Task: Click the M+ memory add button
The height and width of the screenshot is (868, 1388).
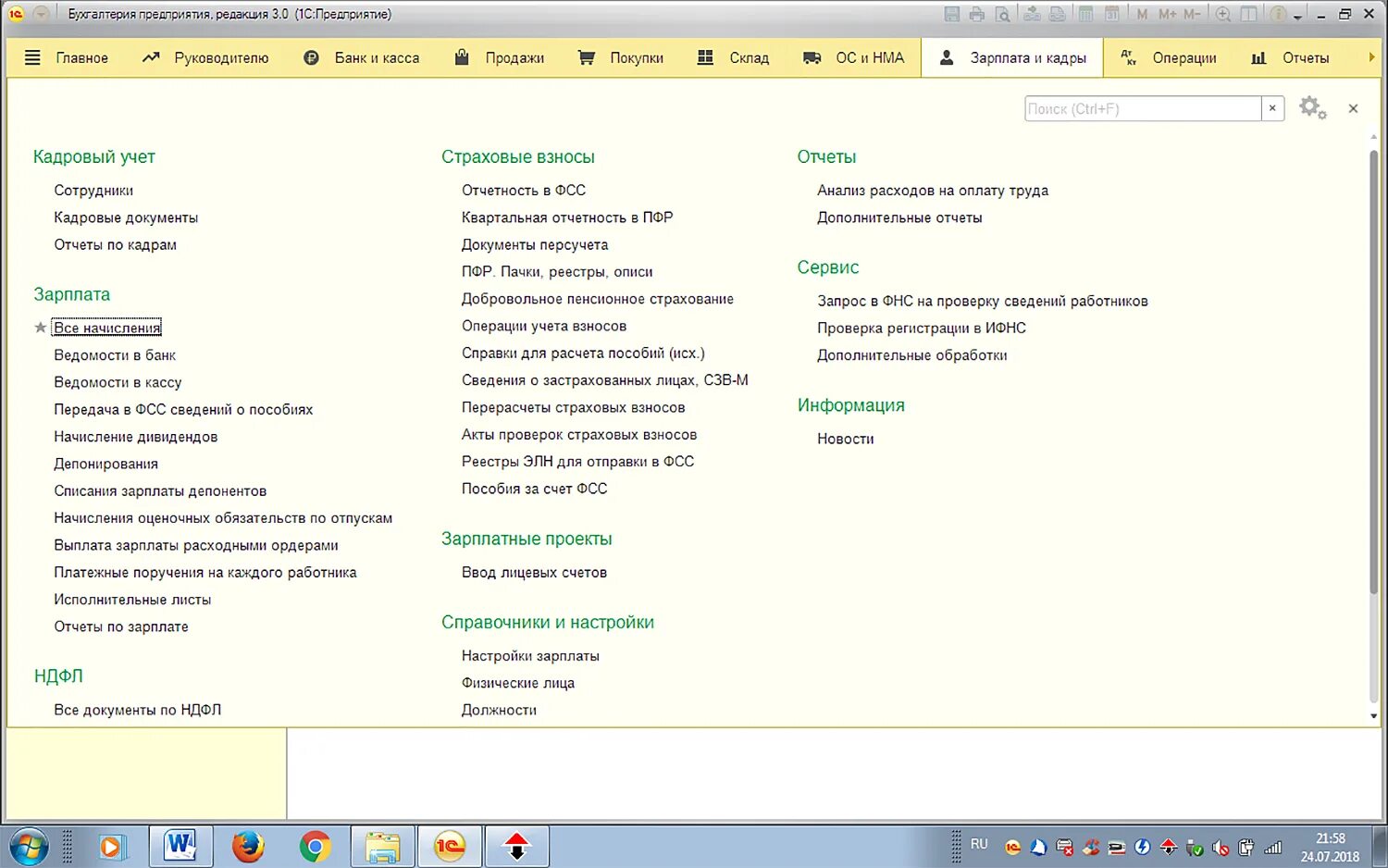Action: (1167, 14)
